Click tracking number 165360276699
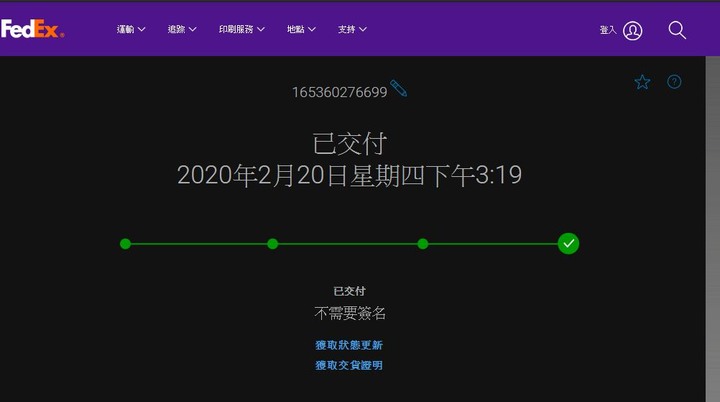Screen dimensions: 720x402 point(340,92)
